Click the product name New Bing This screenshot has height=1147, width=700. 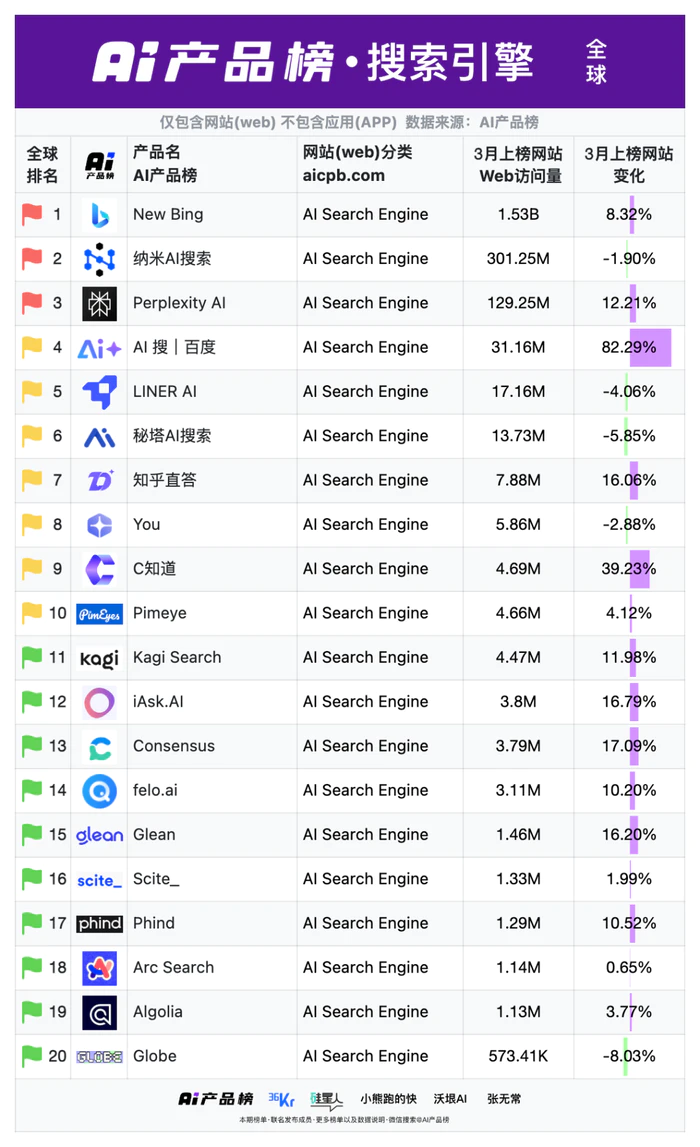click(x=168, y=214)
